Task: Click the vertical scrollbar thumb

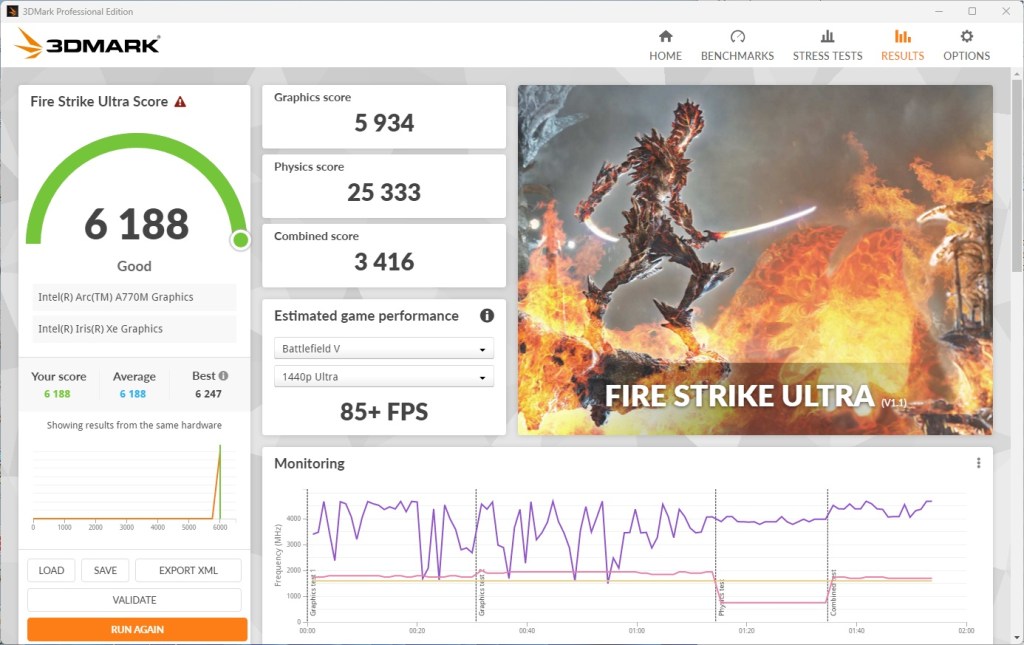Action: 1017,175
